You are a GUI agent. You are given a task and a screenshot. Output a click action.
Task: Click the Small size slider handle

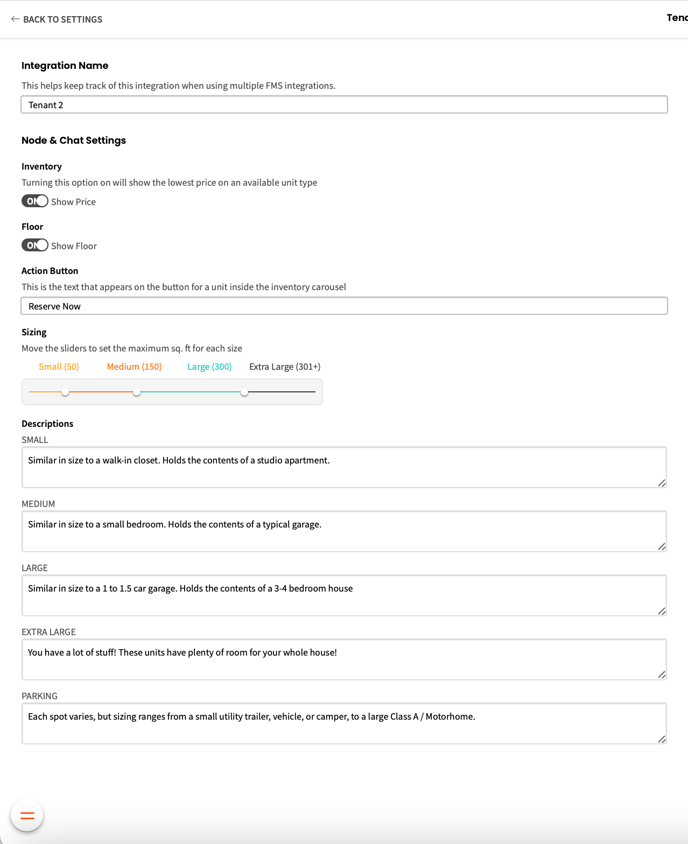point(65,392)
